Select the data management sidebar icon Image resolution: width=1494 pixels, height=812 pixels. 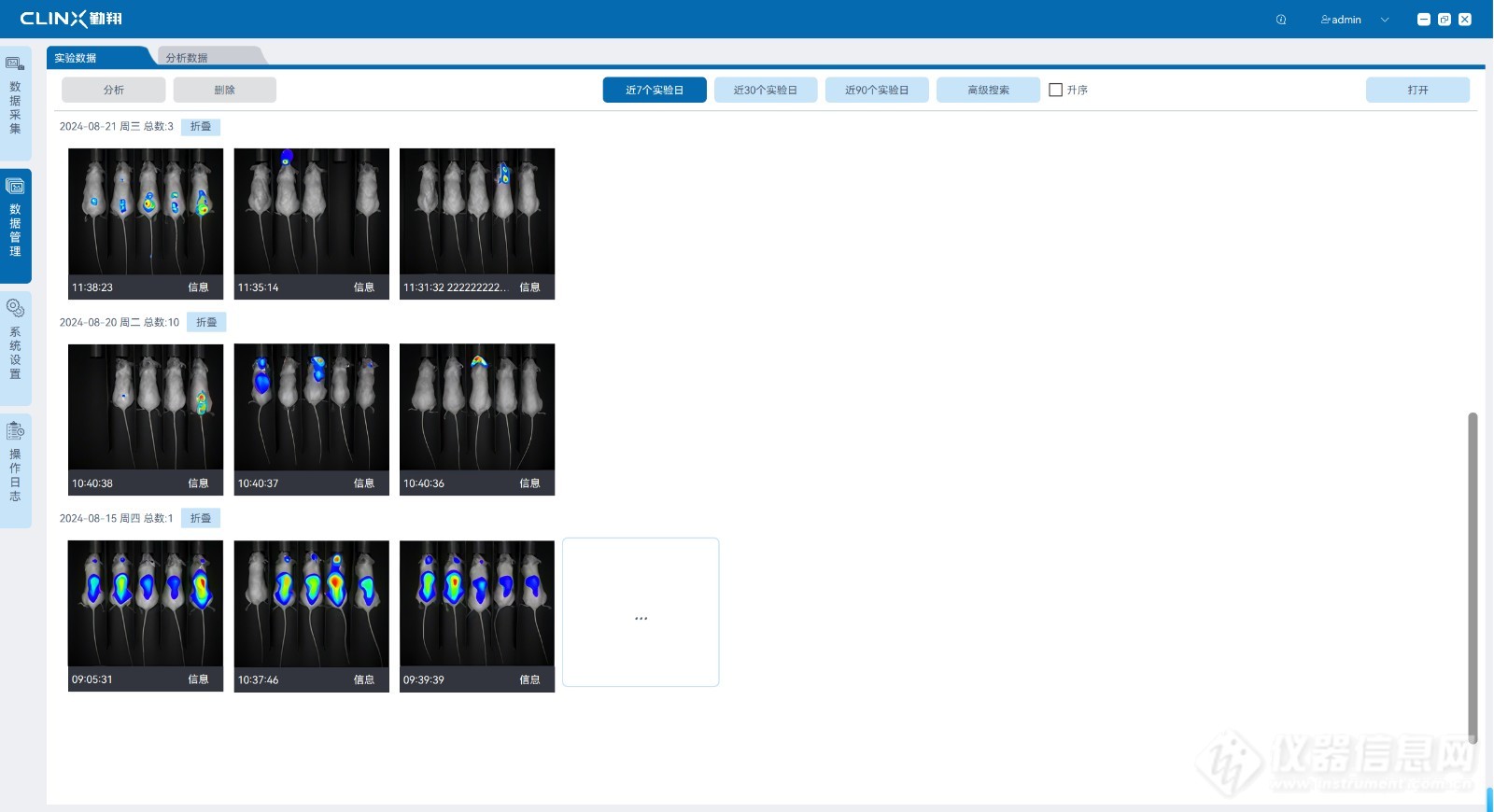[x=15, y=187]
